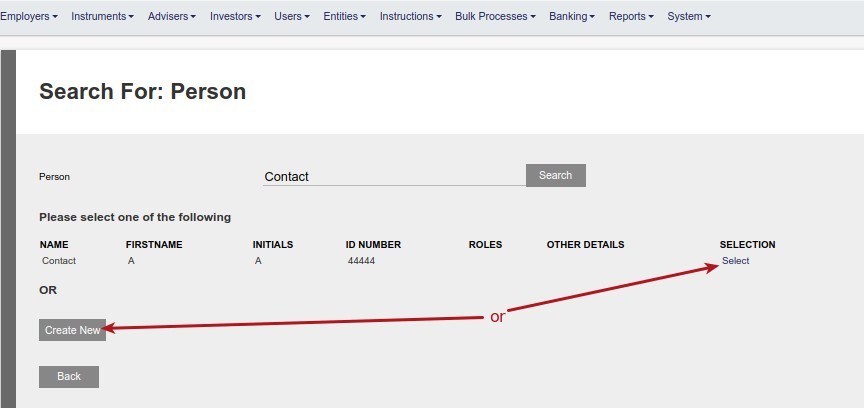Click the Create New button

click(x=72, y=330)
